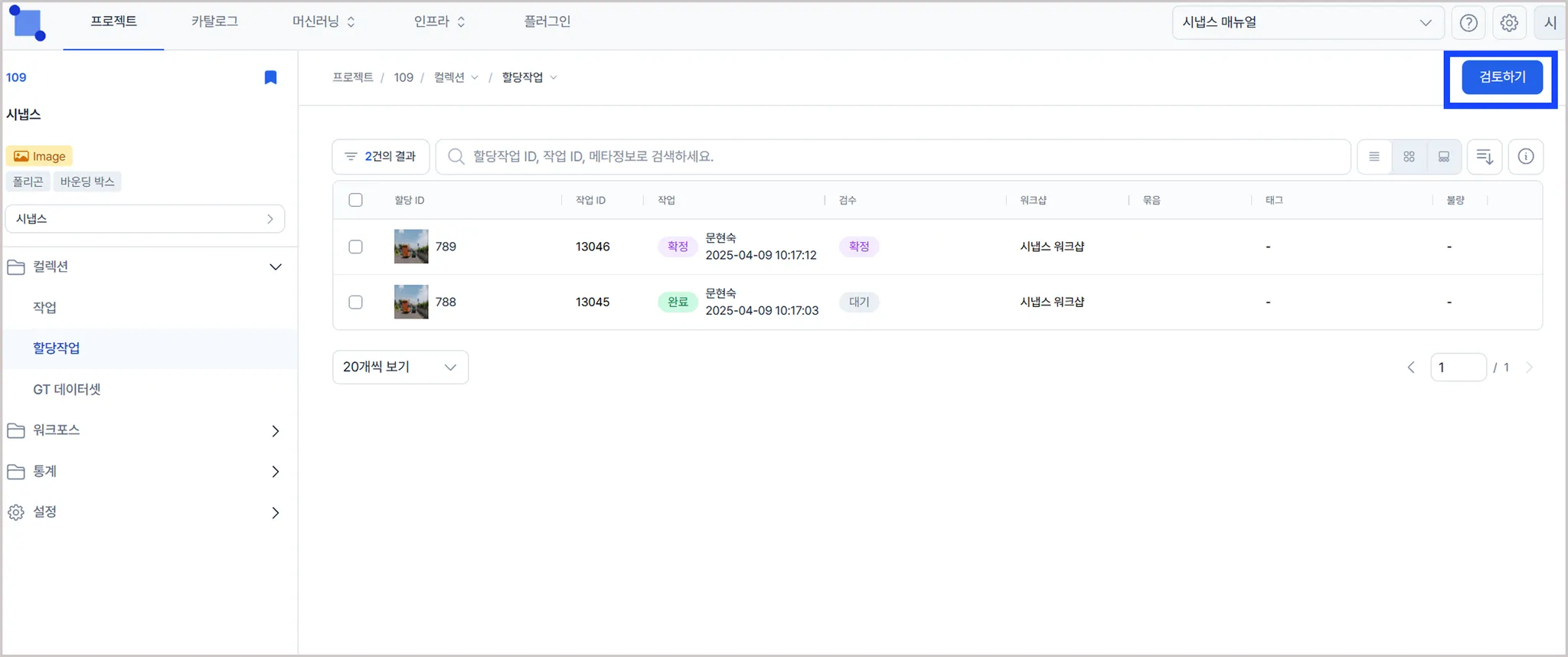Click the page number input box
This screenshot has height=657, width=1568.
(1459, 368)
